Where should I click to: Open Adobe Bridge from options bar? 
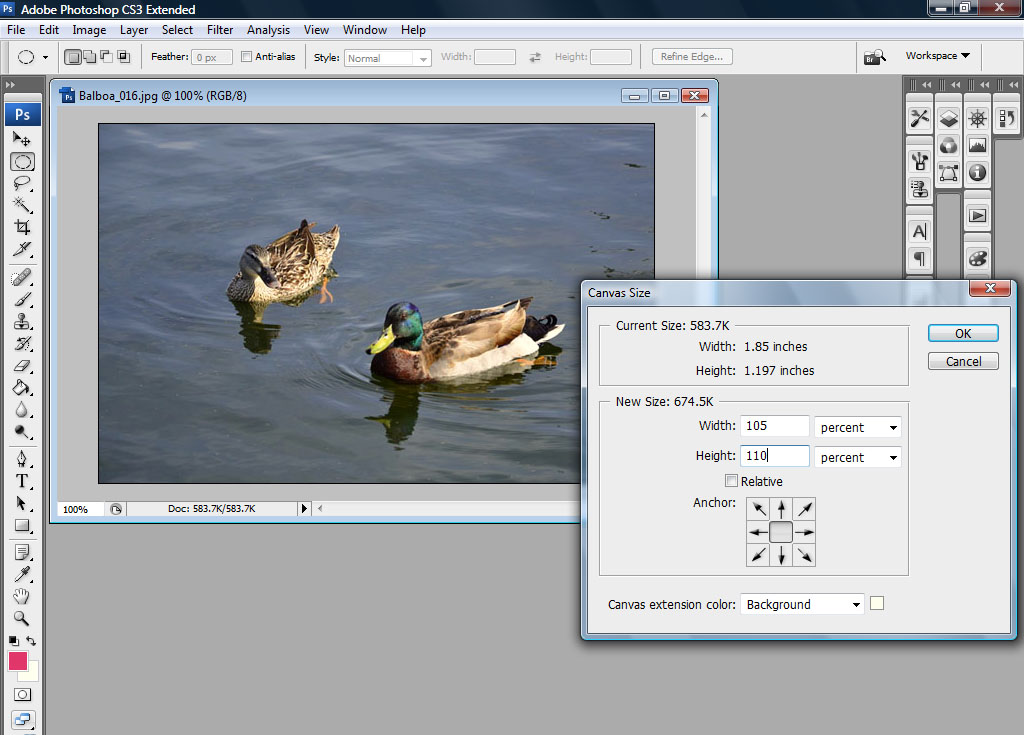click(874, 57)
